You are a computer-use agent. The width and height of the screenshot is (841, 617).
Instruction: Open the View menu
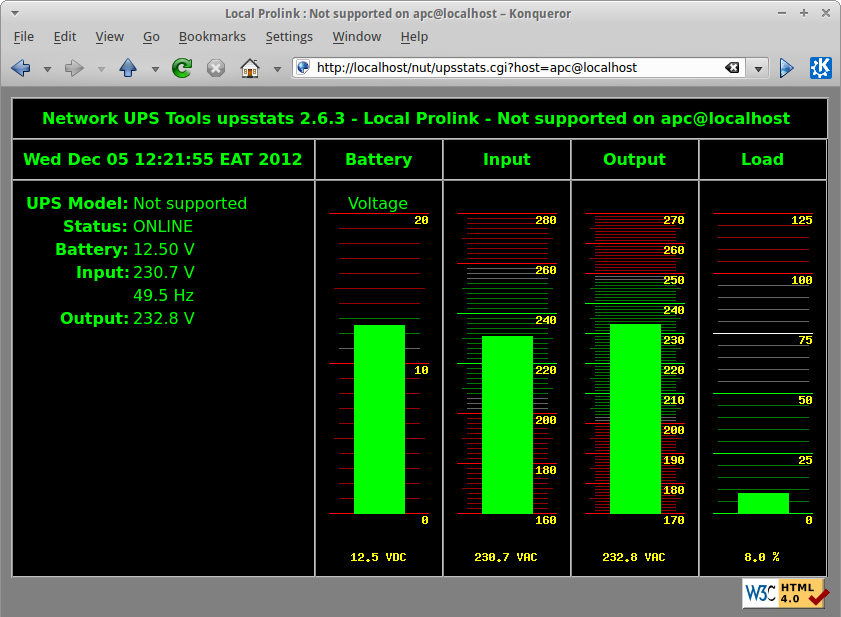109,36
